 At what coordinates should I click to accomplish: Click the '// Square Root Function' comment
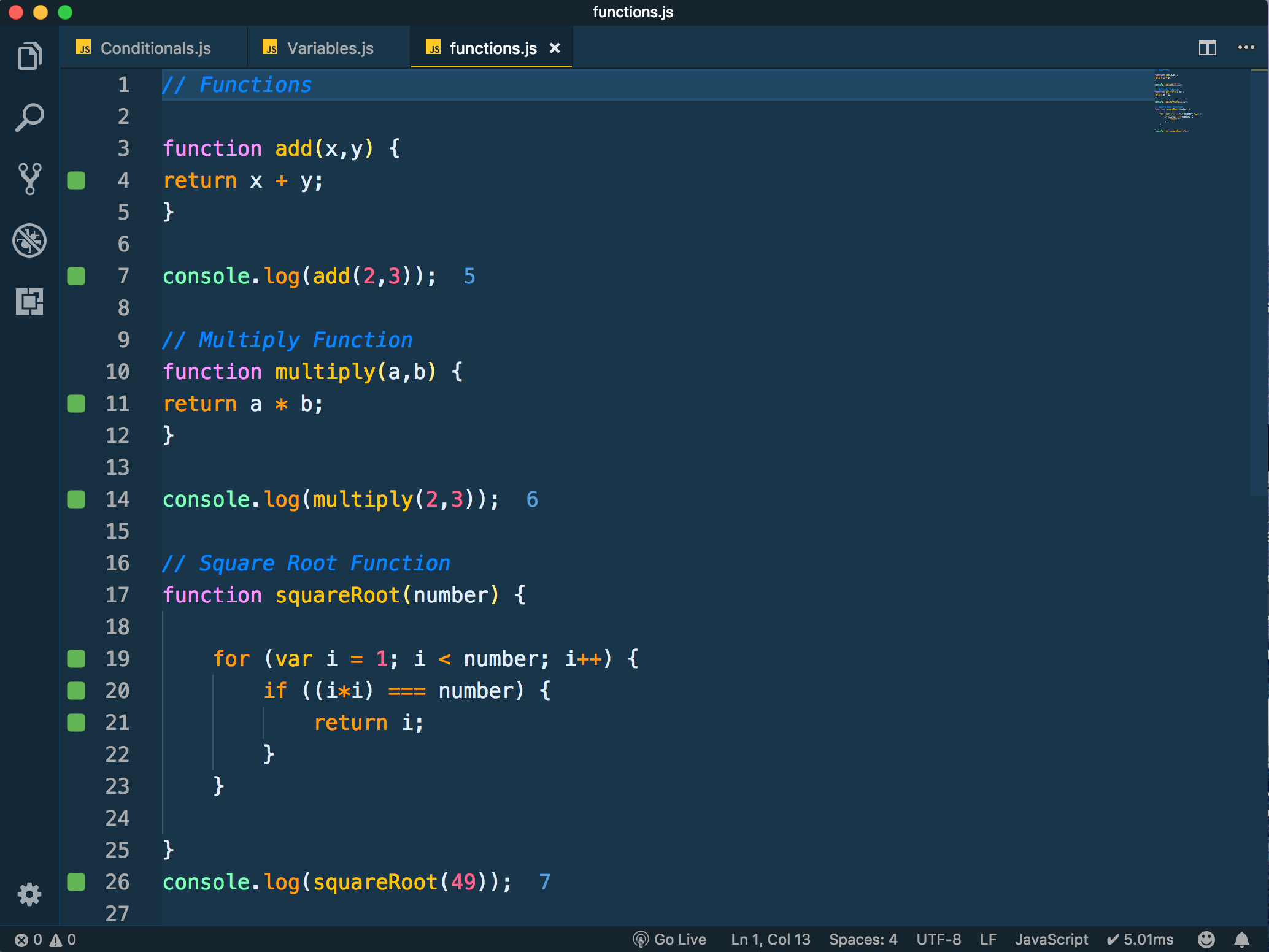[306, 563]
